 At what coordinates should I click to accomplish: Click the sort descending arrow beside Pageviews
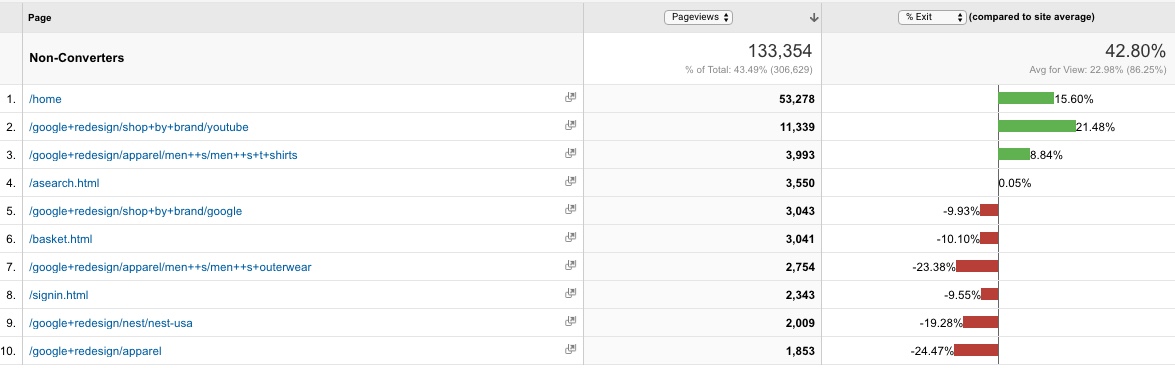click(x=815, y=17)
